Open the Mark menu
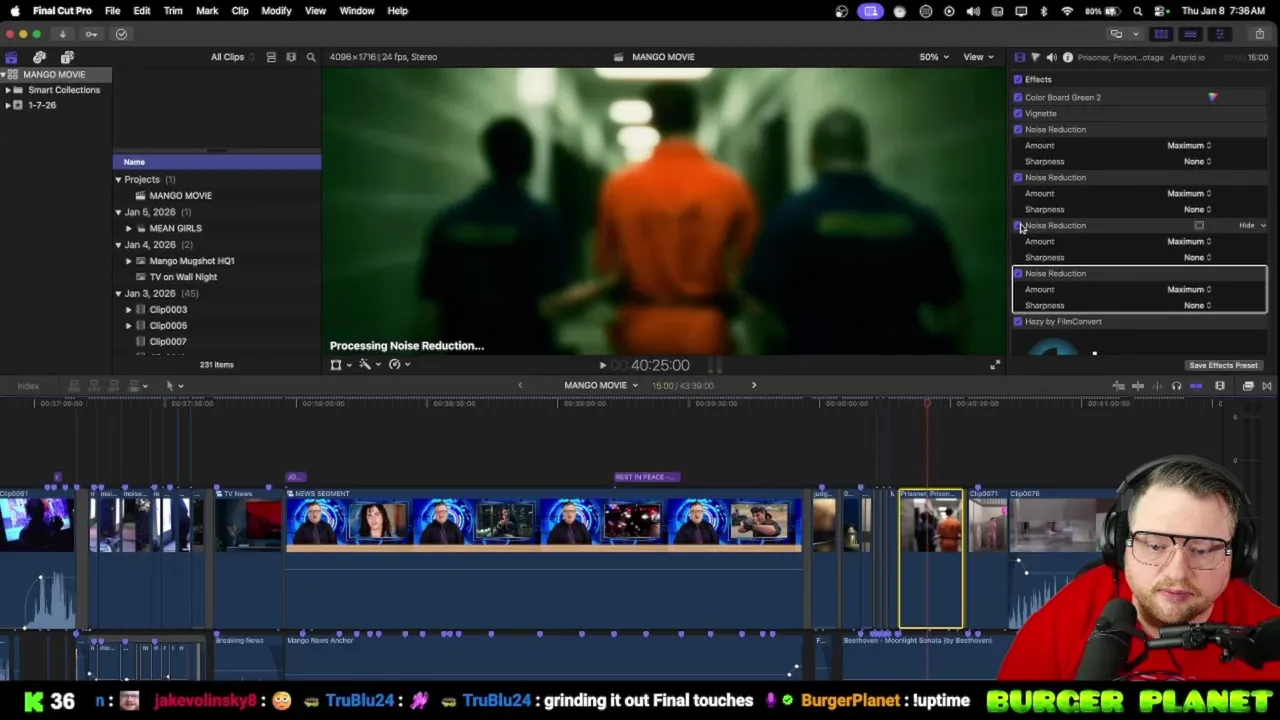Image resolution: width=1280 pixels, height=720 pixels. [207, 11]
